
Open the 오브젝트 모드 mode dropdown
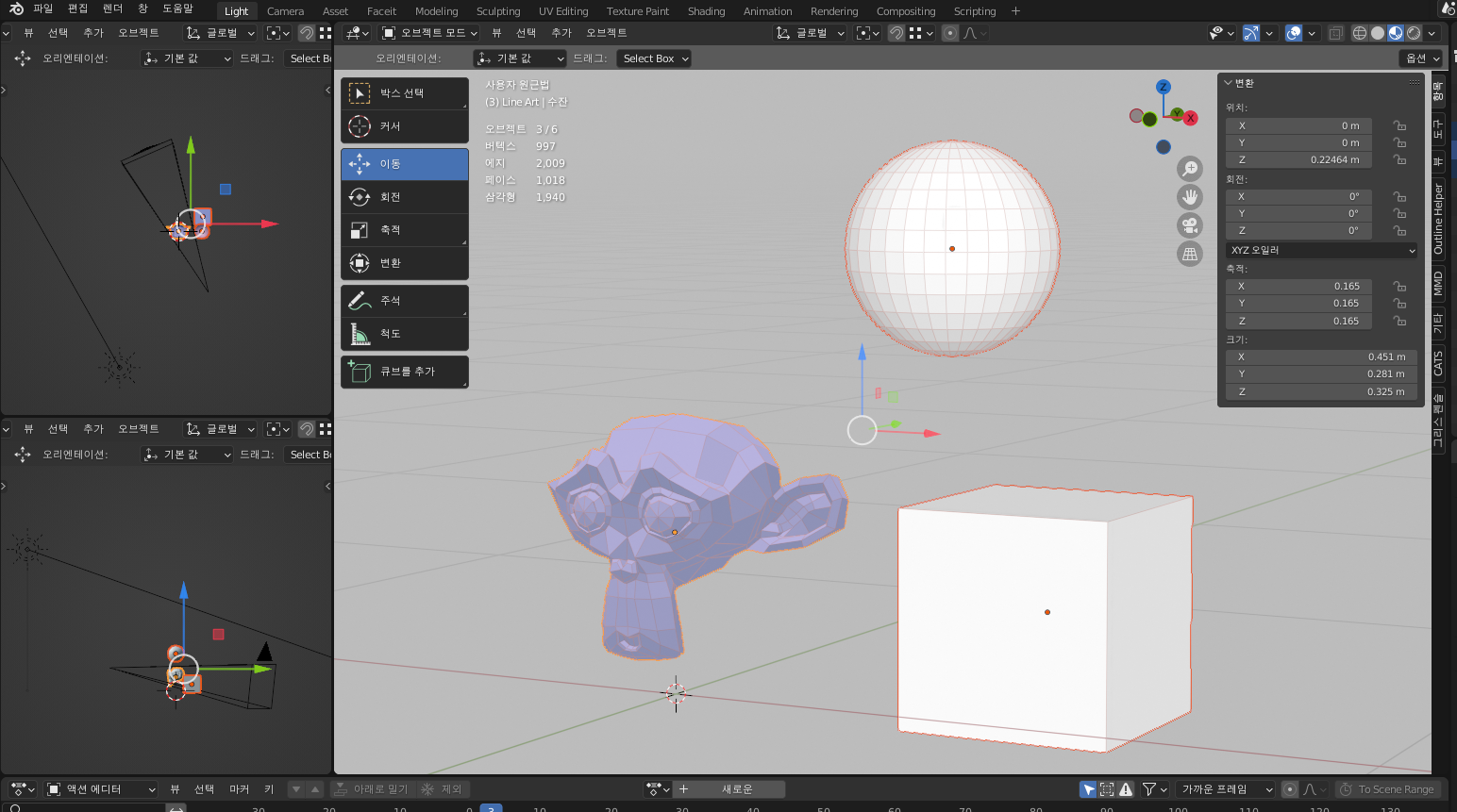(x=429, y=33)
